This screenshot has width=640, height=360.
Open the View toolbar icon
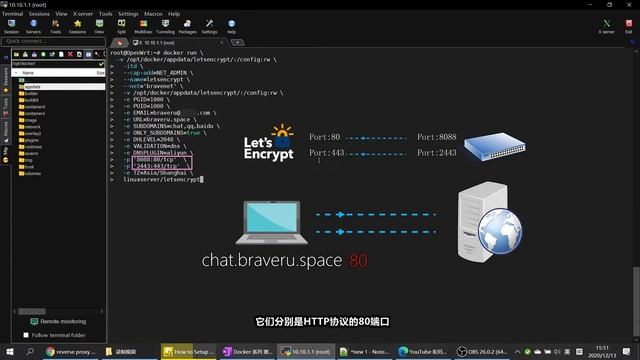click(99, 27)
